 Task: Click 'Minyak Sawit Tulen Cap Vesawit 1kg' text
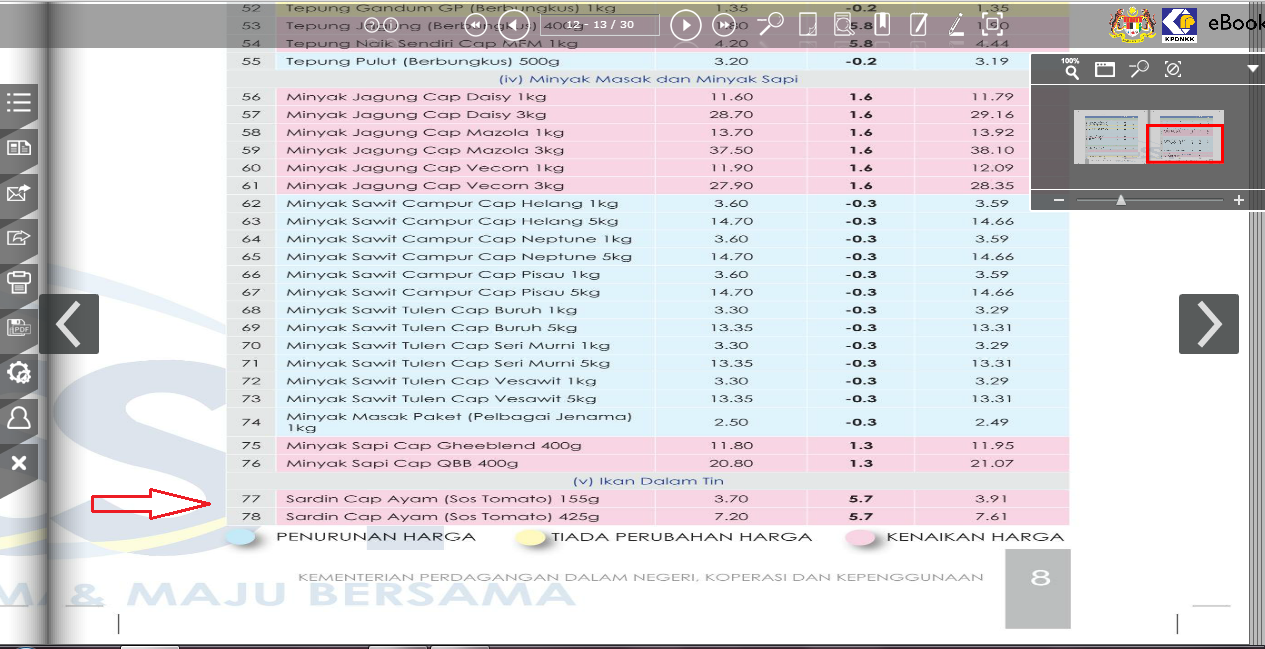[441, 381]
